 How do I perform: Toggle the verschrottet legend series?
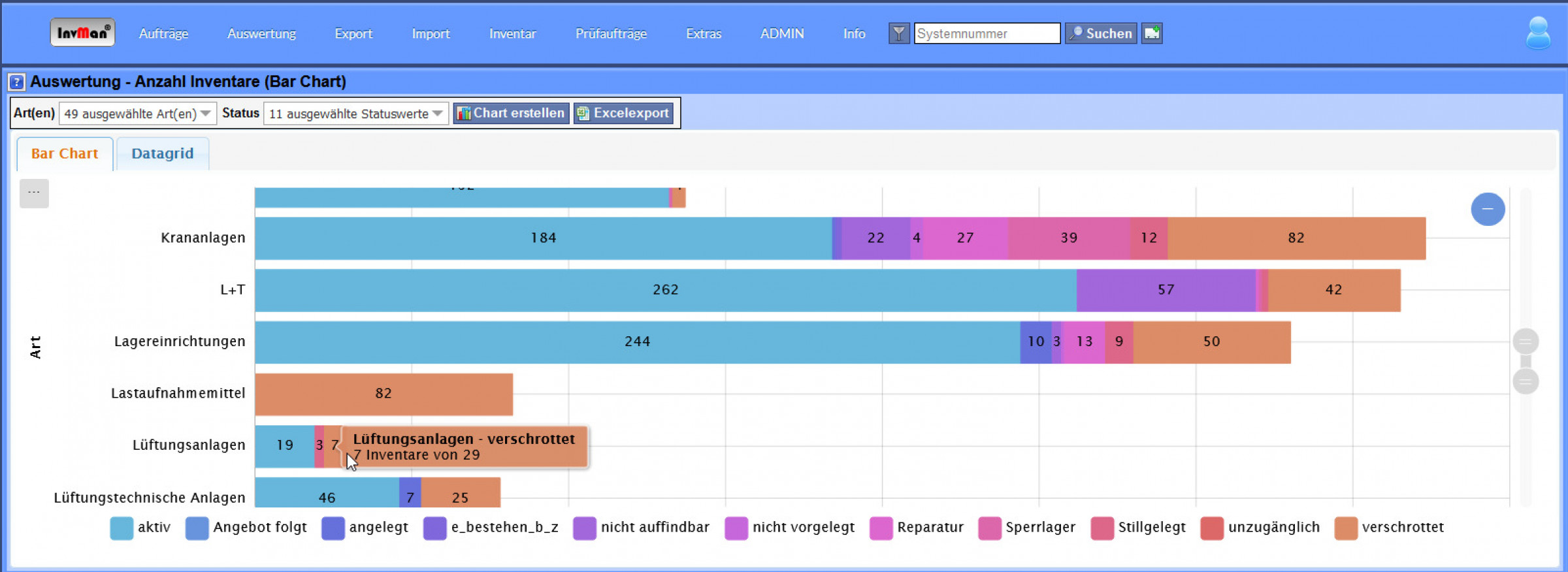tap(1389, 528)
